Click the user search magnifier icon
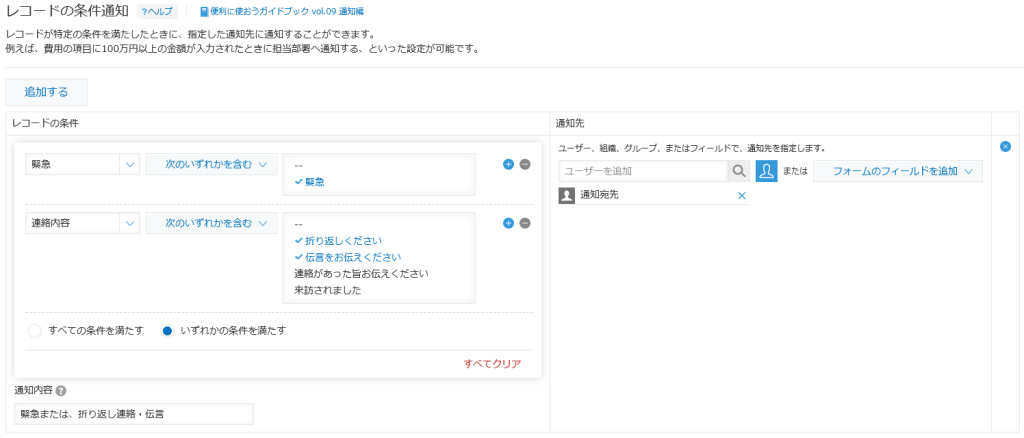 pos(739,171)
